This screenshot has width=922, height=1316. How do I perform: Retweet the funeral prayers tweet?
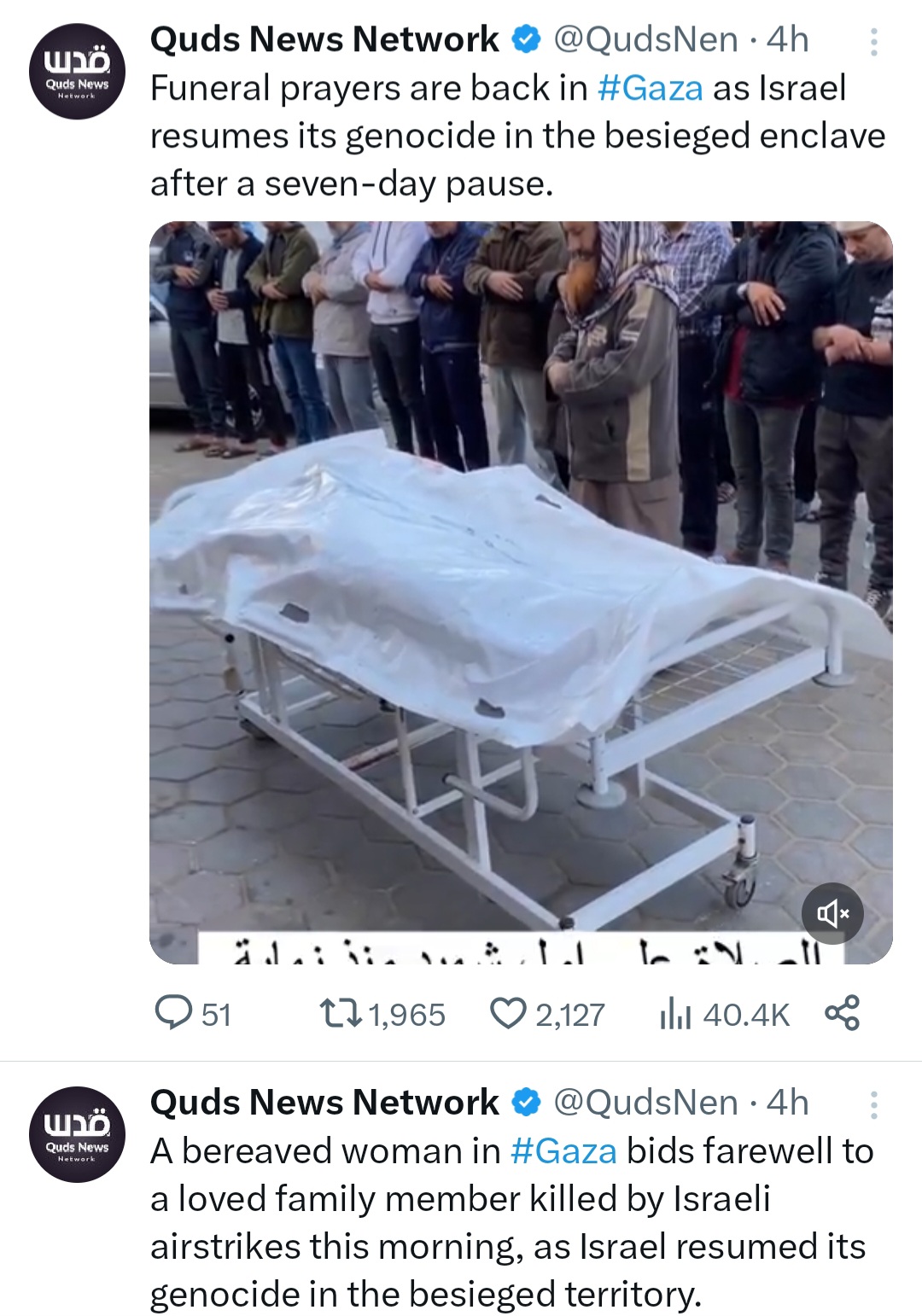tap(341, 1014)
